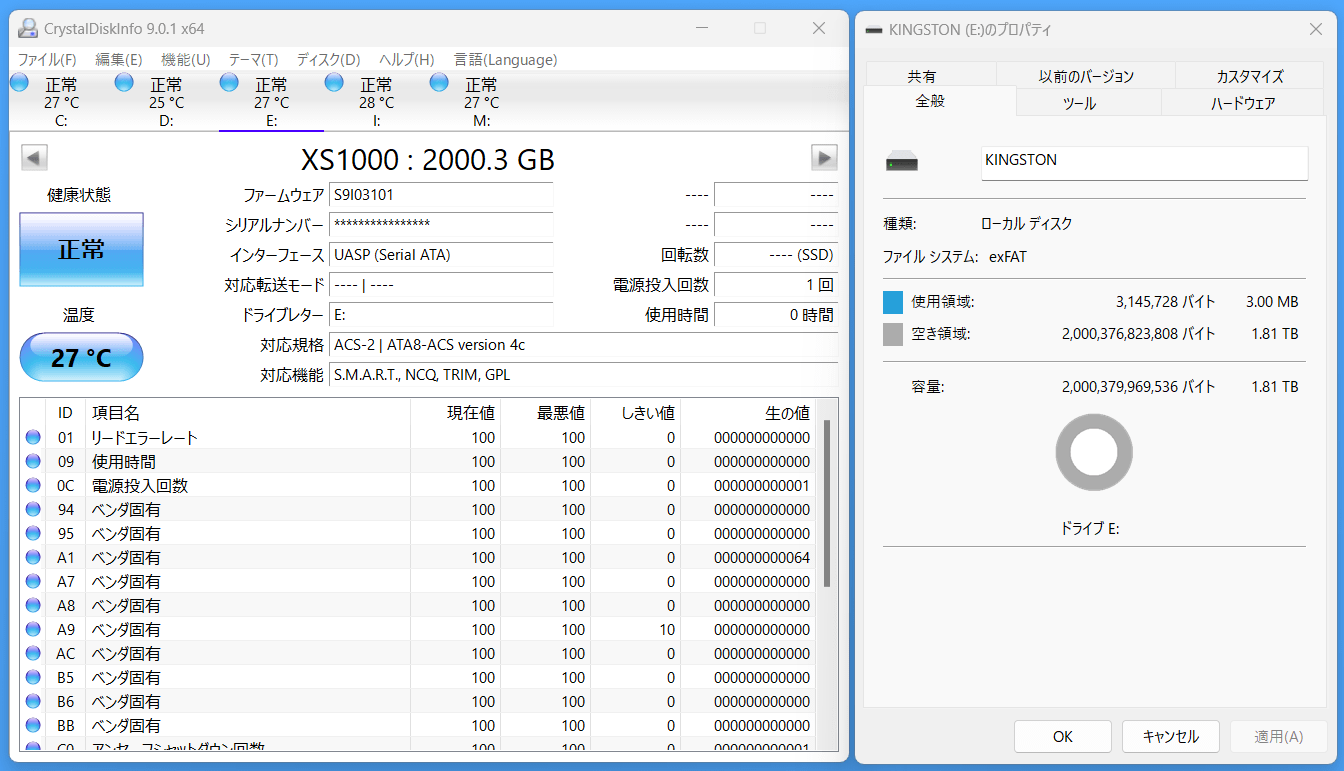
Task: Click the next disk right arrow button
Action: tap(824, 158)
